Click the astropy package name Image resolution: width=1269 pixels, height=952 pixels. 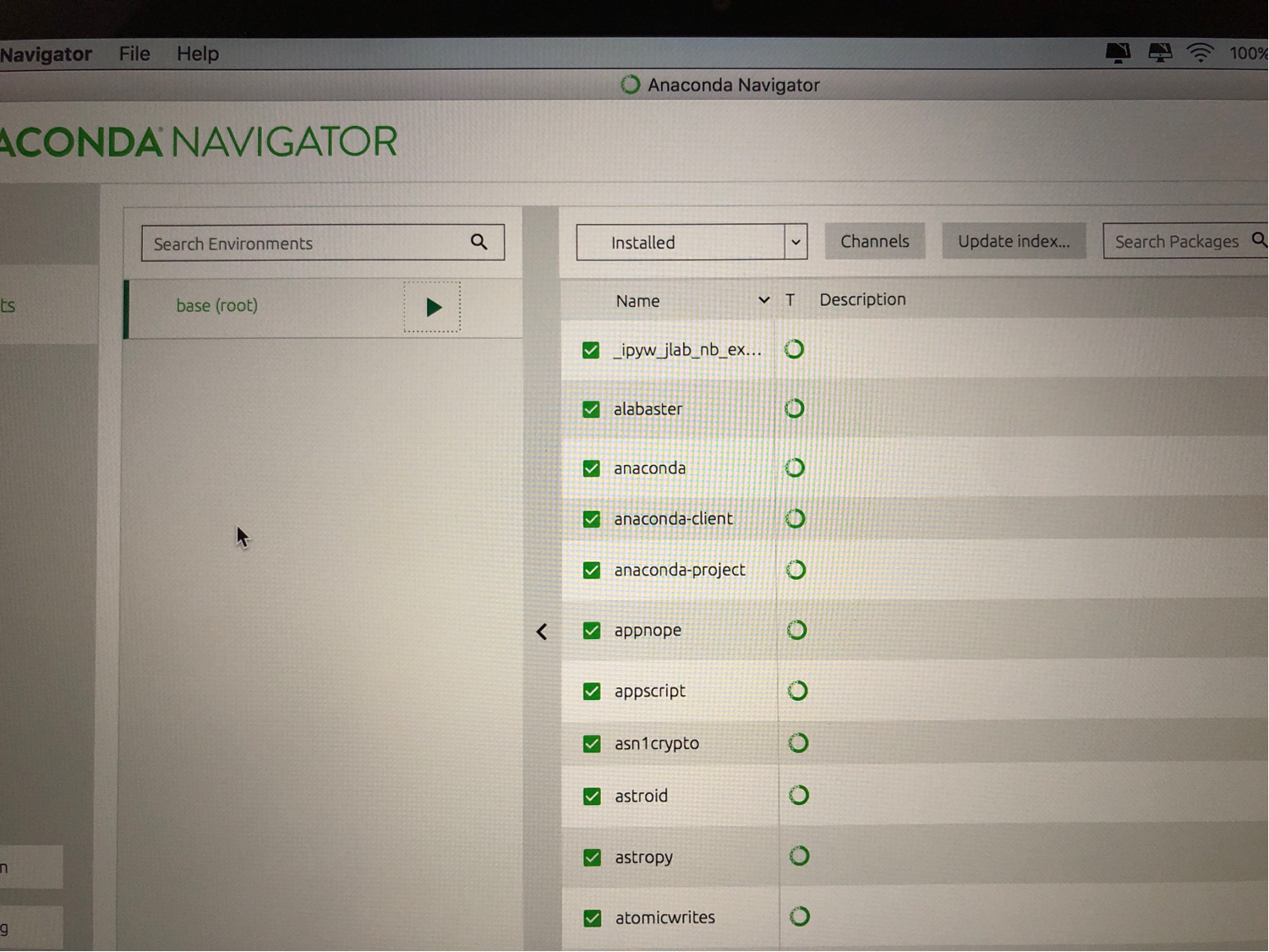(643, 856)
